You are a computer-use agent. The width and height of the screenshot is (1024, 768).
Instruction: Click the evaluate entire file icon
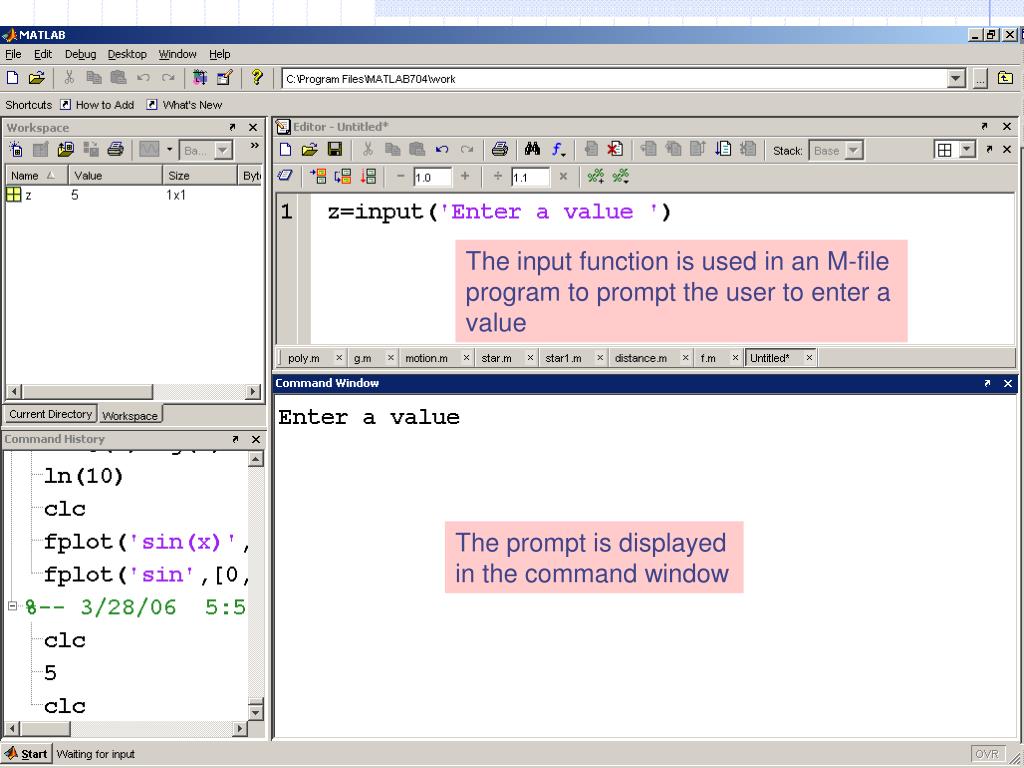point(368,176)
